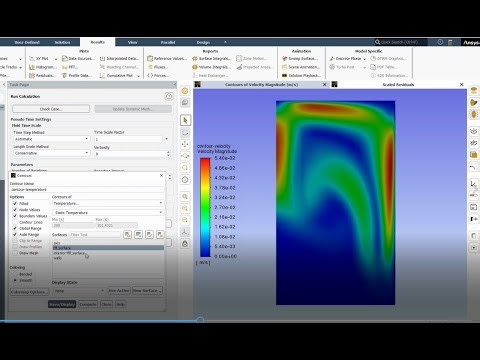Select the rotate view tool
Screen dimensions: 480x360
185,132
